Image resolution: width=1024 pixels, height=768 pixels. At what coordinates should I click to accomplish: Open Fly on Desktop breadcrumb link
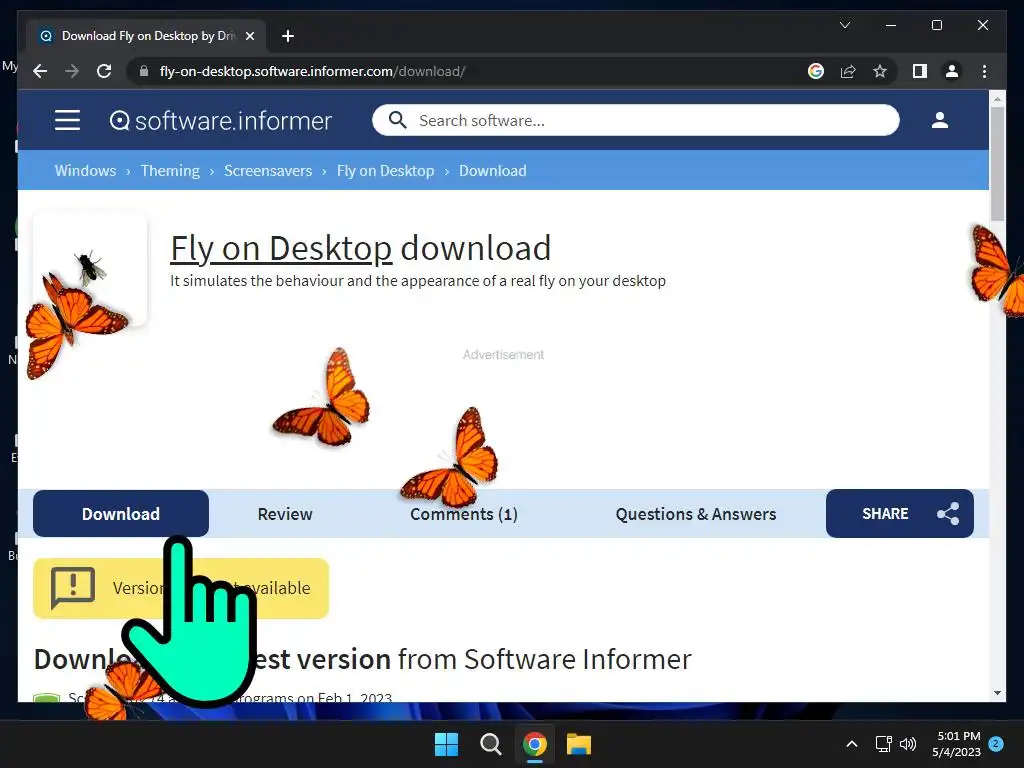click(x=385, y=170)
